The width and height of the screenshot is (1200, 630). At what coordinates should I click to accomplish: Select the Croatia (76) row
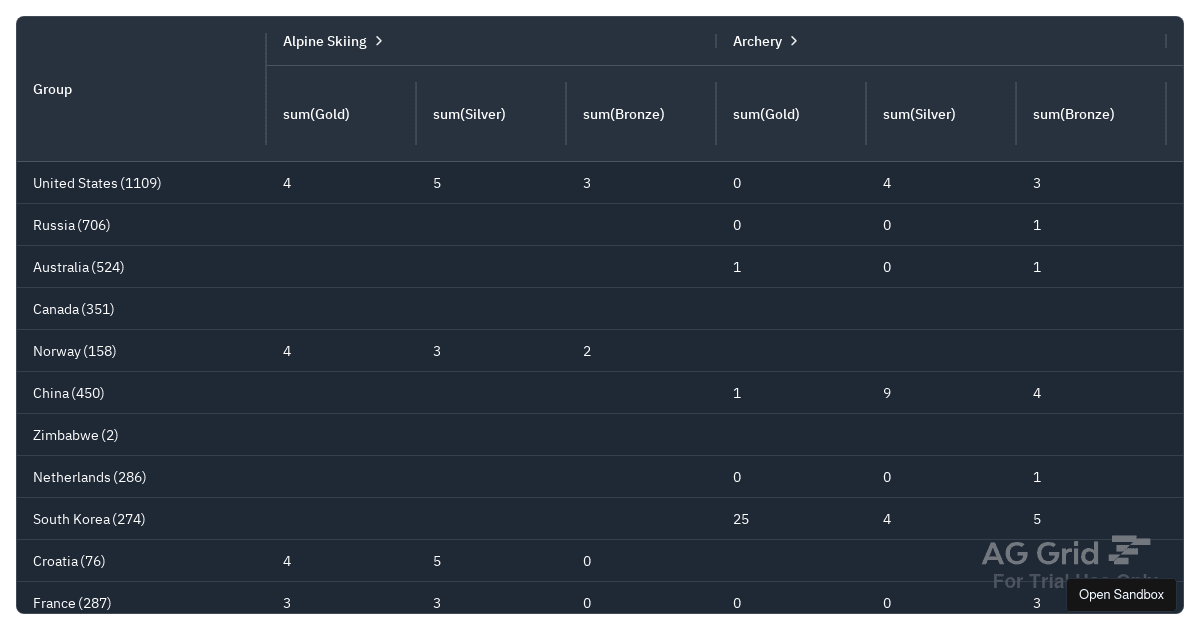[600, 561]
